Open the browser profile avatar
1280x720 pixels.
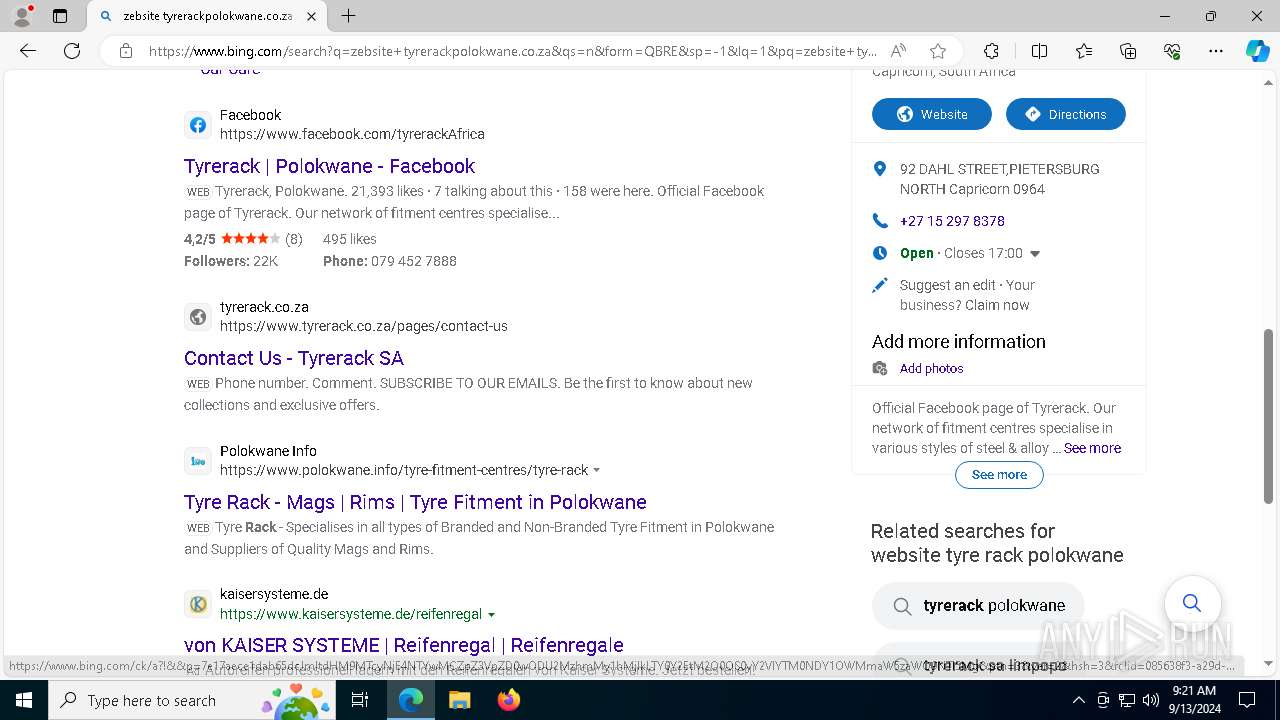[x=22, y=16]
